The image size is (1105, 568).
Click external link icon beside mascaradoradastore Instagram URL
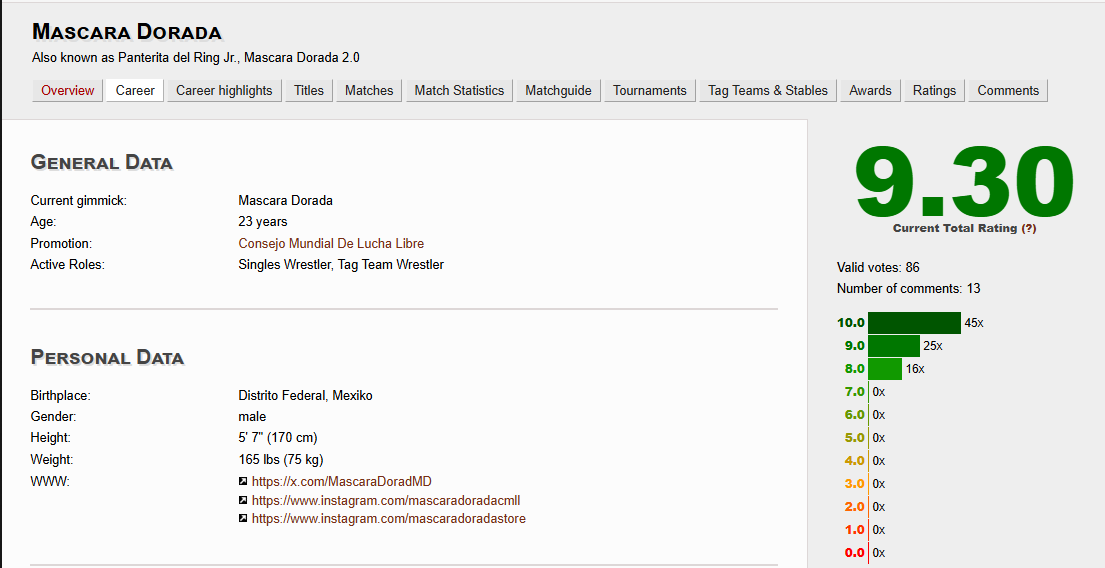(x=243, y=519)
